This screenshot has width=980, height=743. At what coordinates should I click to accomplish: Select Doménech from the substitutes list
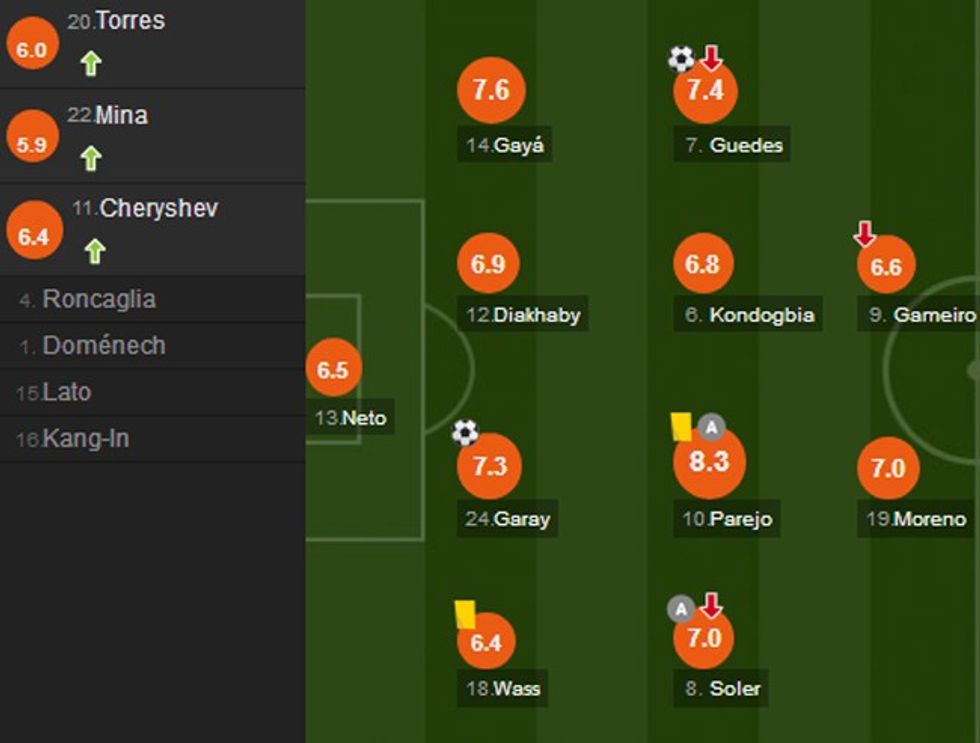click(x=103, y=346)
